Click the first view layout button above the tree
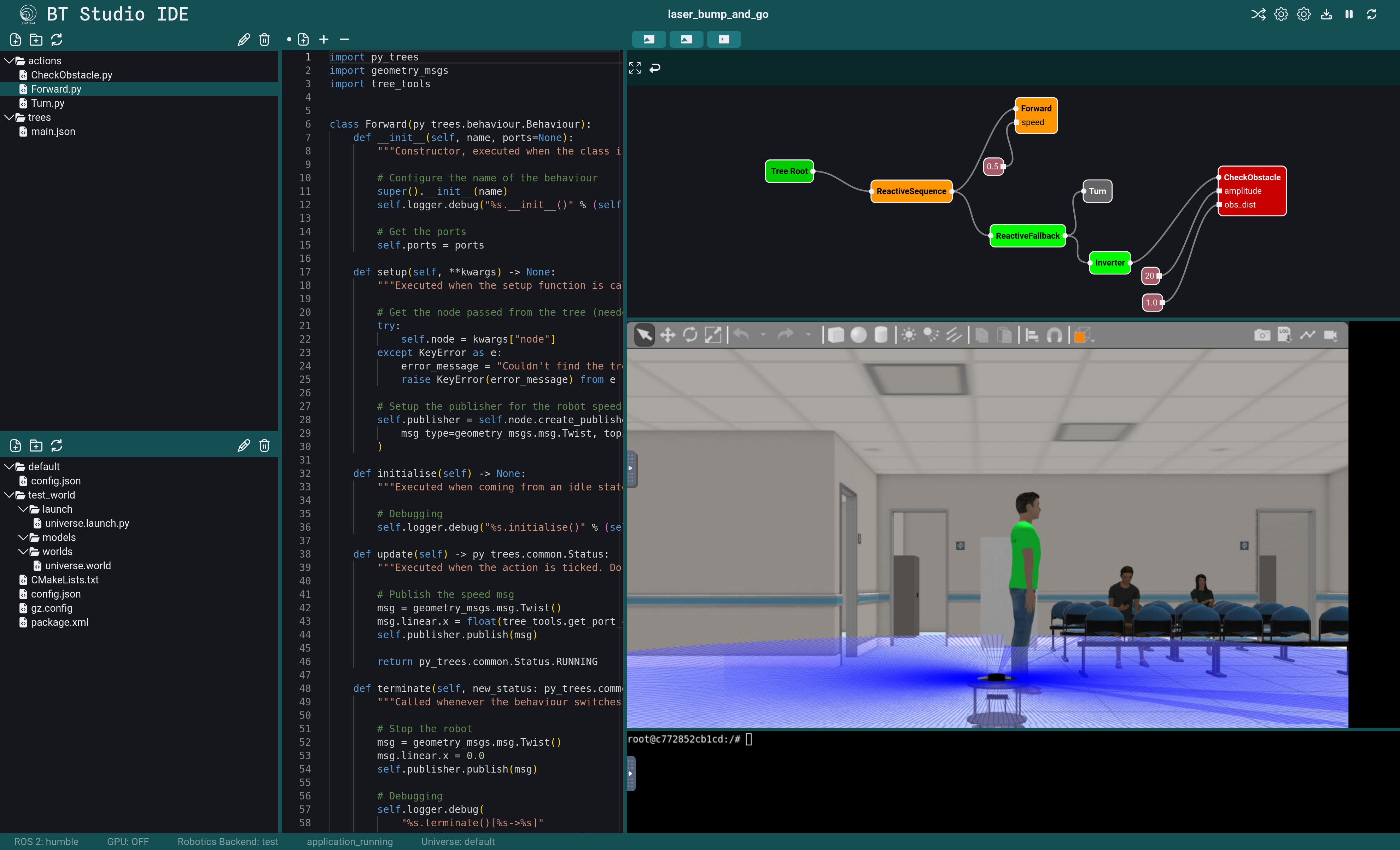 click(x=649, y=39)
